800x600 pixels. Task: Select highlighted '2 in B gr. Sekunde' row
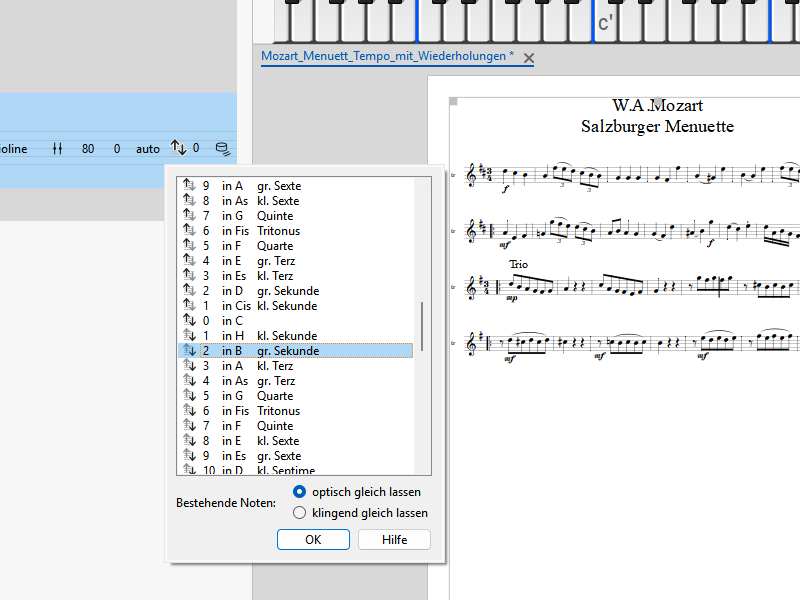coord(296,351)
